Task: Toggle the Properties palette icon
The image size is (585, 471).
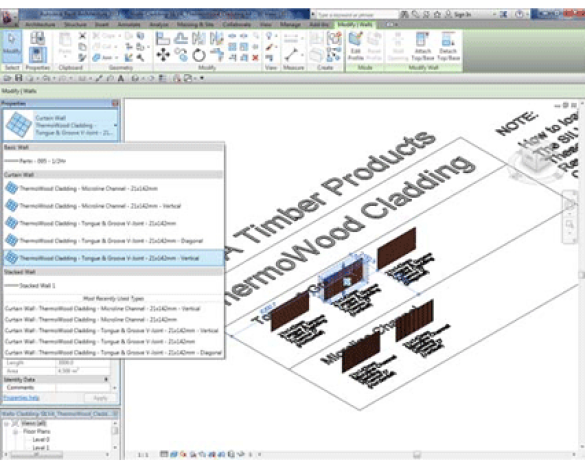Action: click(x=37, y=54)
